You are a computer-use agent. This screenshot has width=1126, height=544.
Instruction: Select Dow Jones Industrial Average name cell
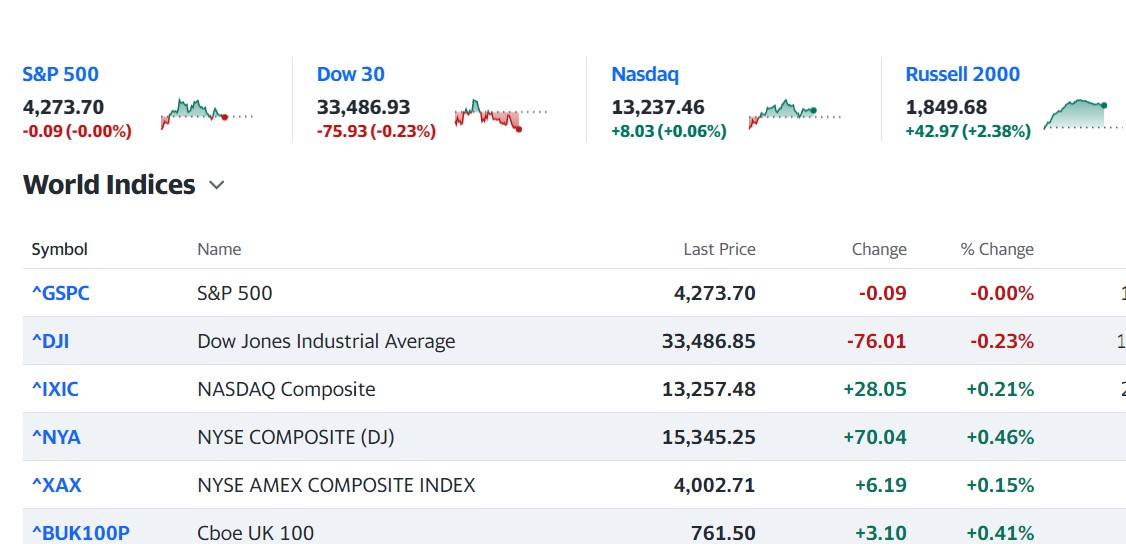tap(326, 341)
